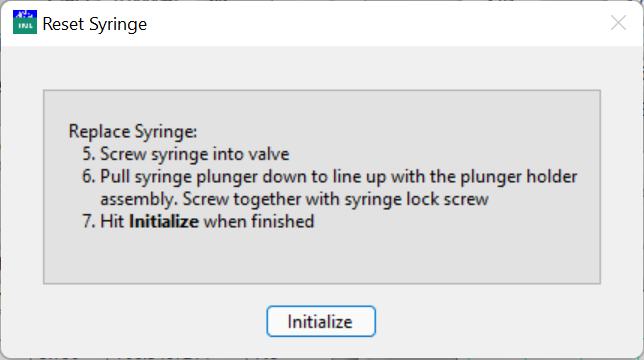Click blank dialog background beside Initialize button

tap(493, 321)
